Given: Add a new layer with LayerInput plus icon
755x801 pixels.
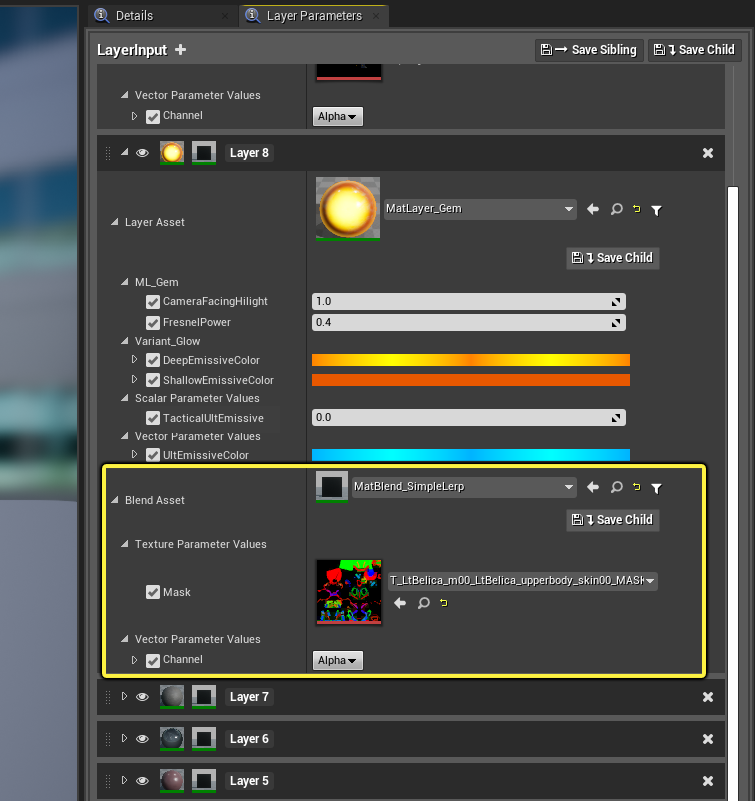Looking at the screenshot, I should pos(180,50).
